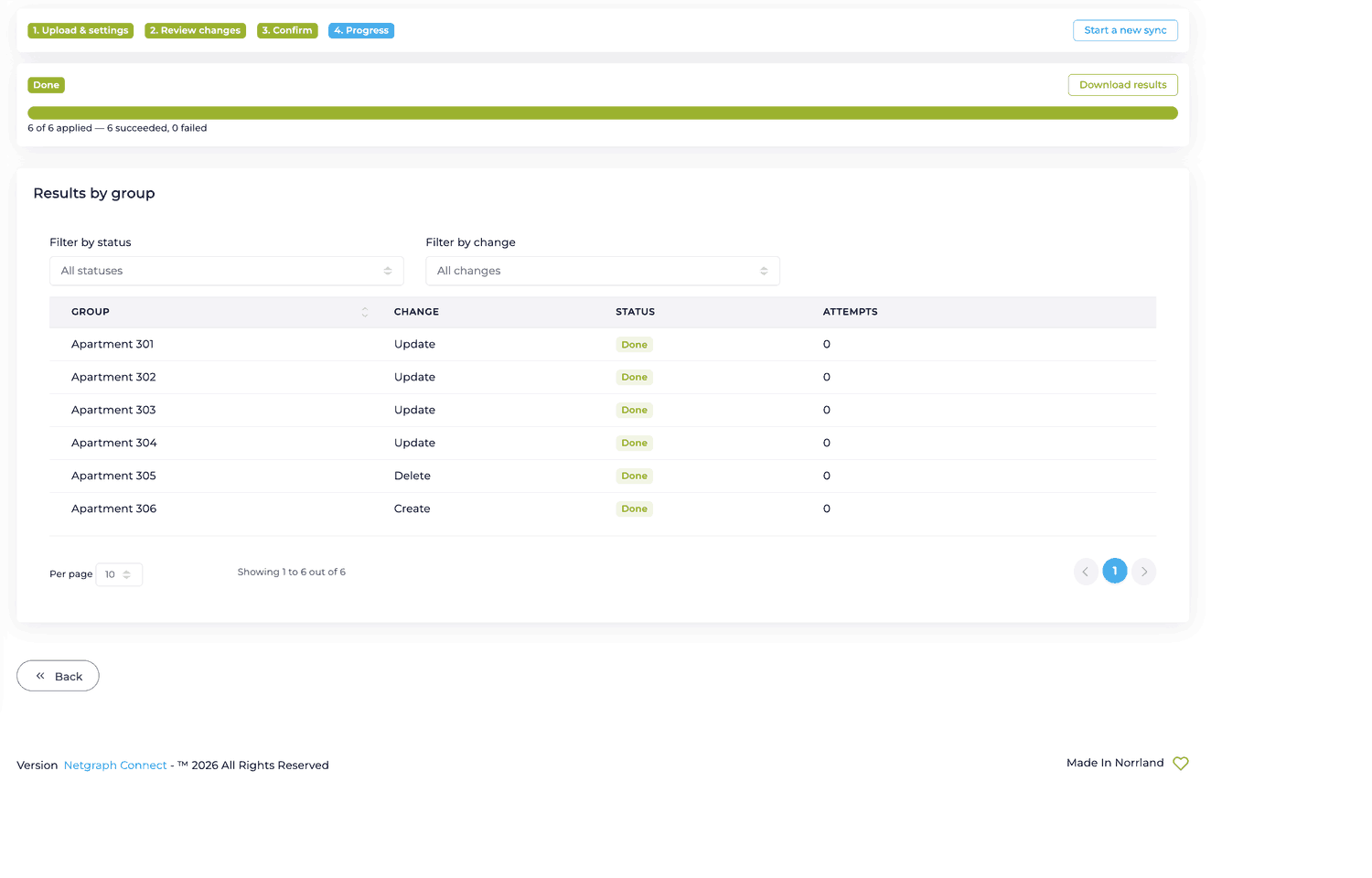
Task: Click the Done badge above the progress bar
Action: pyautogui.click(x=46, y=85)
